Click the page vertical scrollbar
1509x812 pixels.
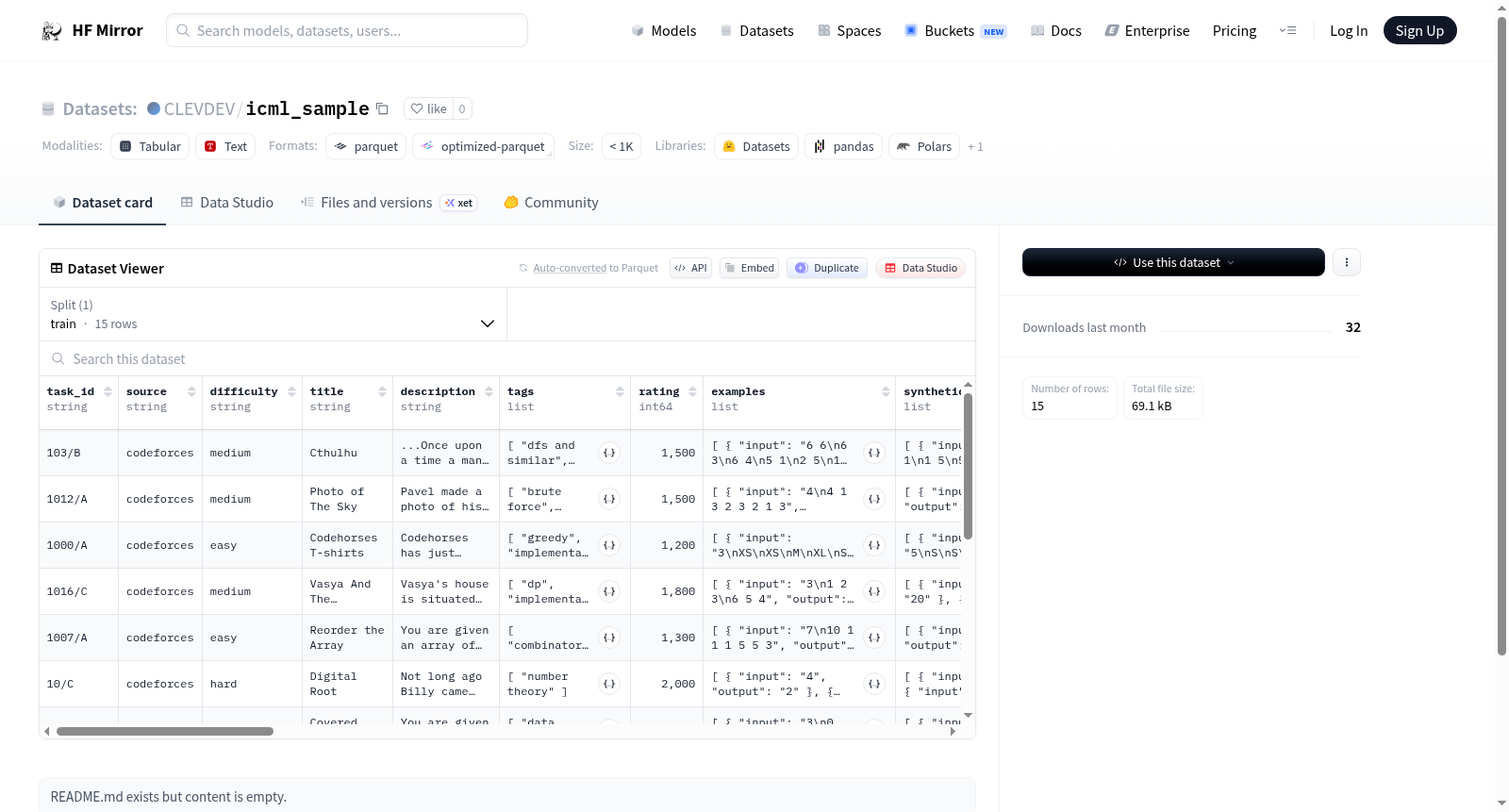click(x=1501, y=335)
